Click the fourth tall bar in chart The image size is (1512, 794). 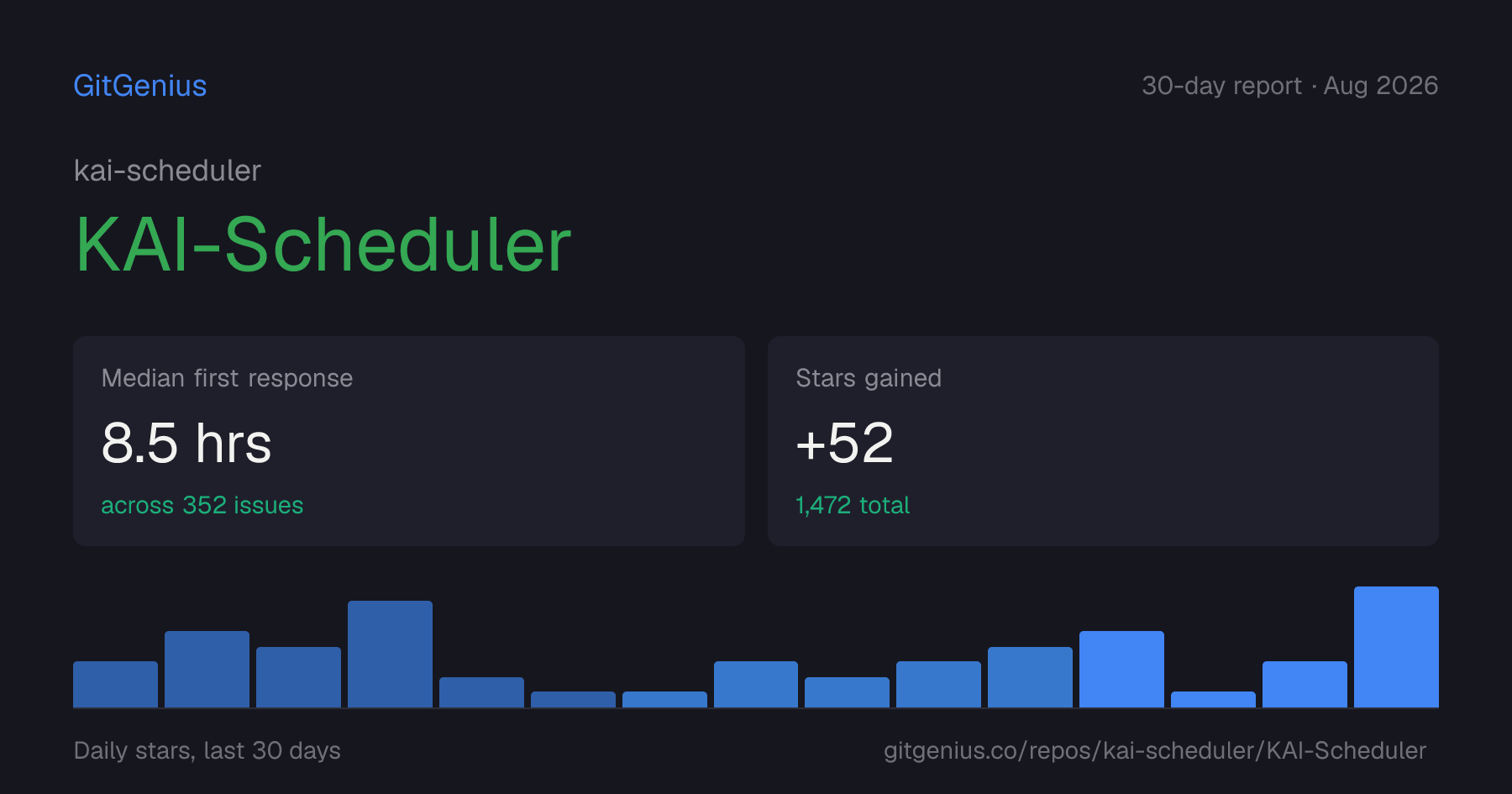[390, 654]
